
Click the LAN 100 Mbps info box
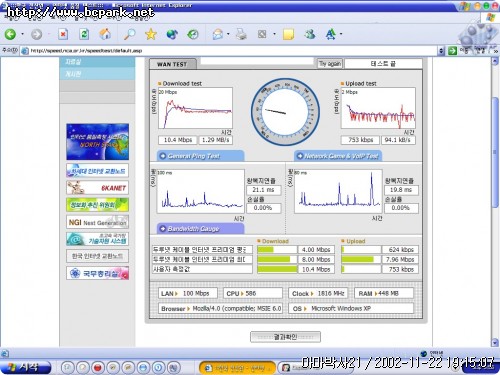coord(188,293)
